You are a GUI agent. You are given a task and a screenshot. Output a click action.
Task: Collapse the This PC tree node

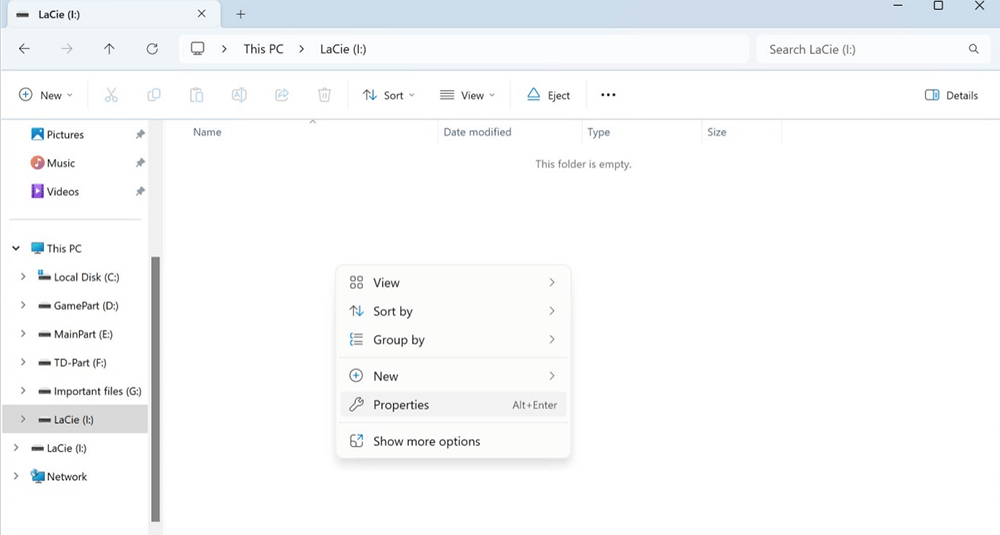[16, 249]
